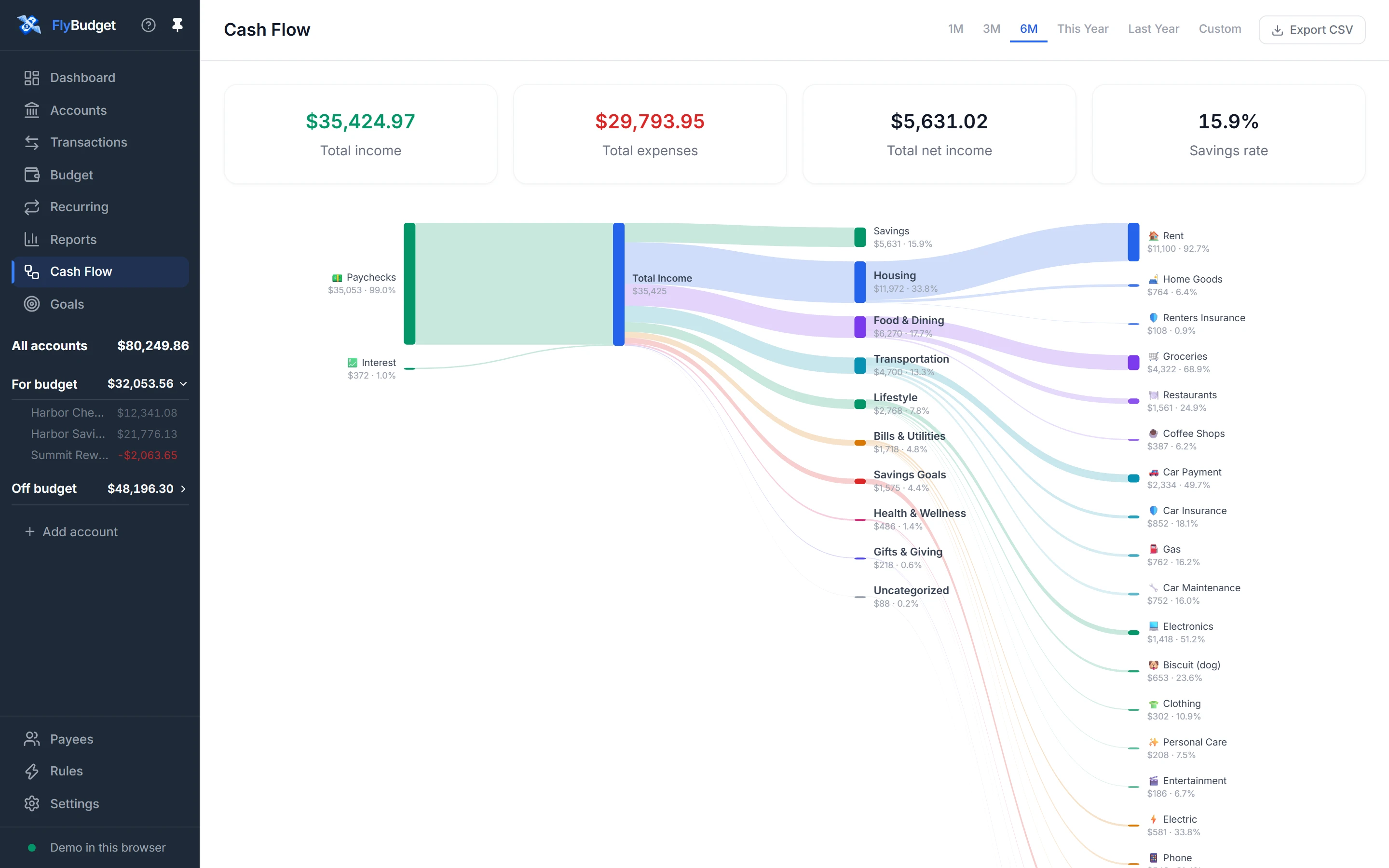
Task: Export cash flow as CSV
Action: click(x=1311, y=30)
